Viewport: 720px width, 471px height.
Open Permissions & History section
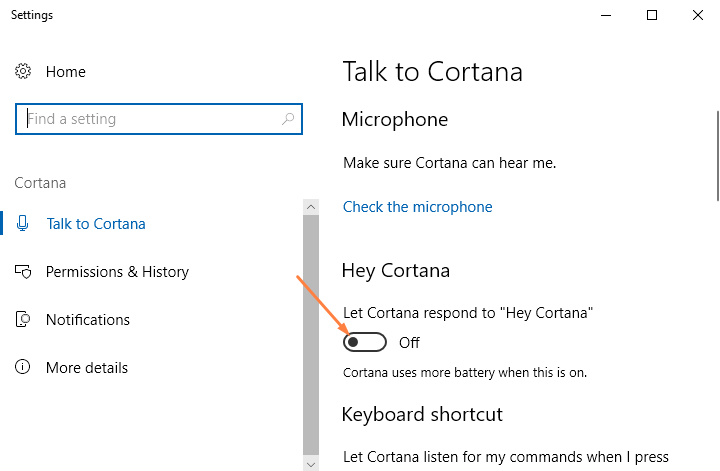117,272
